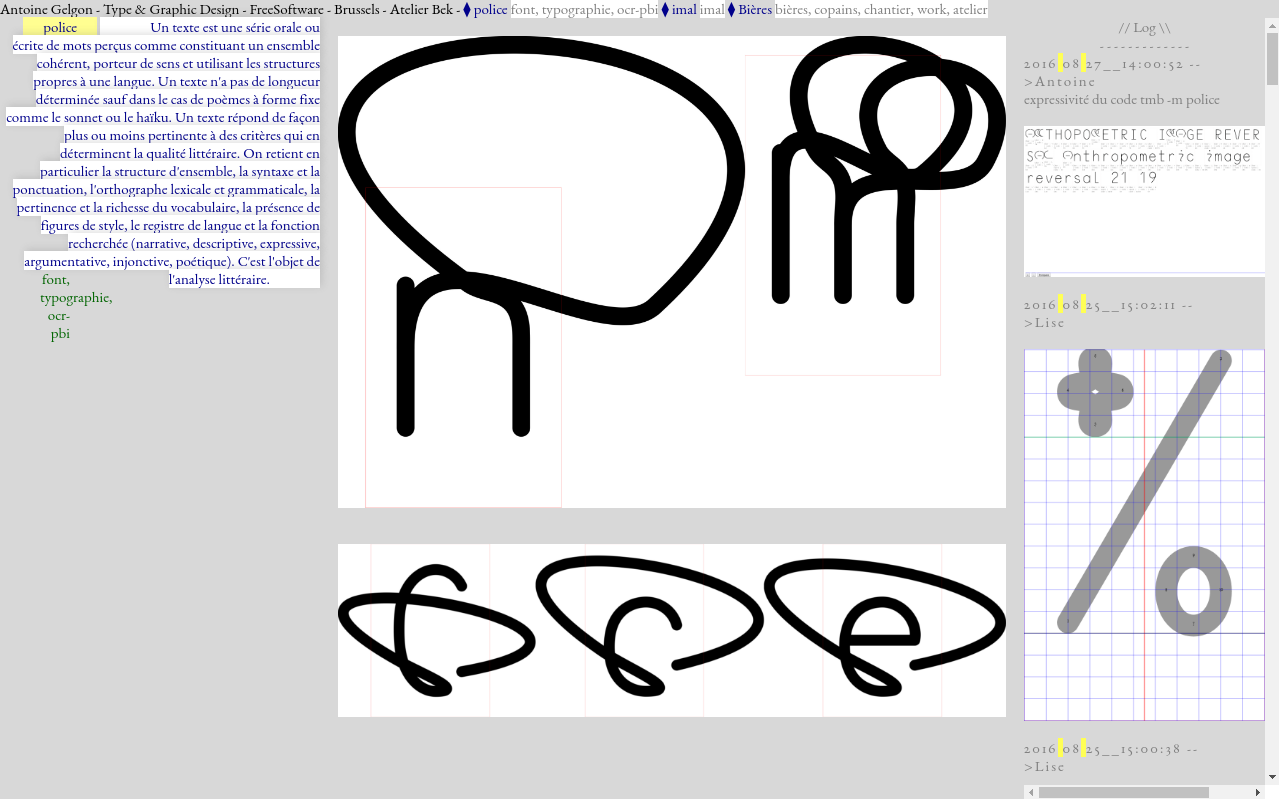Click the vertical scrollbar up arrow
1279x799 pixels.
[x=1272, y=26]
